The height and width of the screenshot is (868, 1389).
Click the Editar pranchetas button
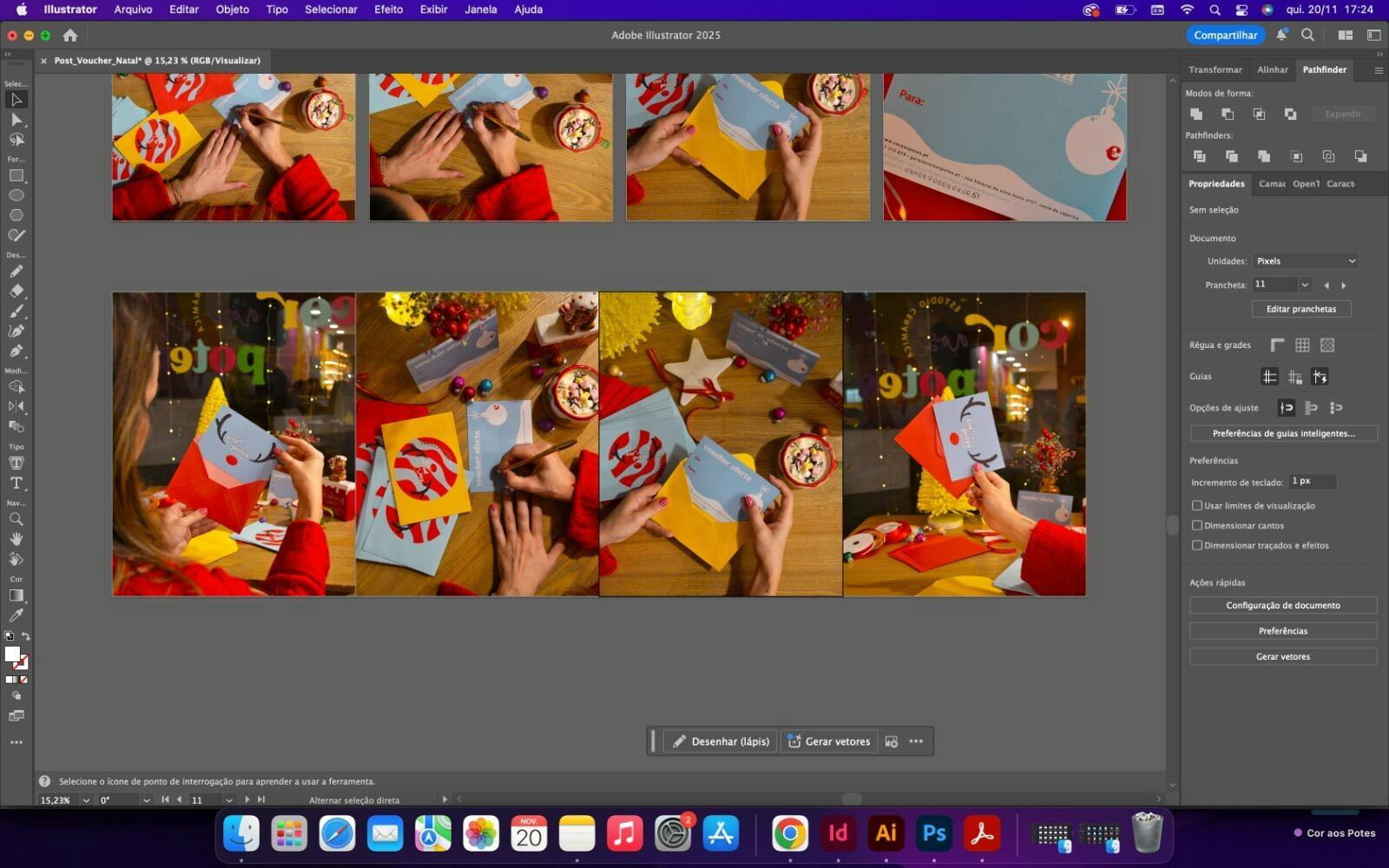(1300, 309)
